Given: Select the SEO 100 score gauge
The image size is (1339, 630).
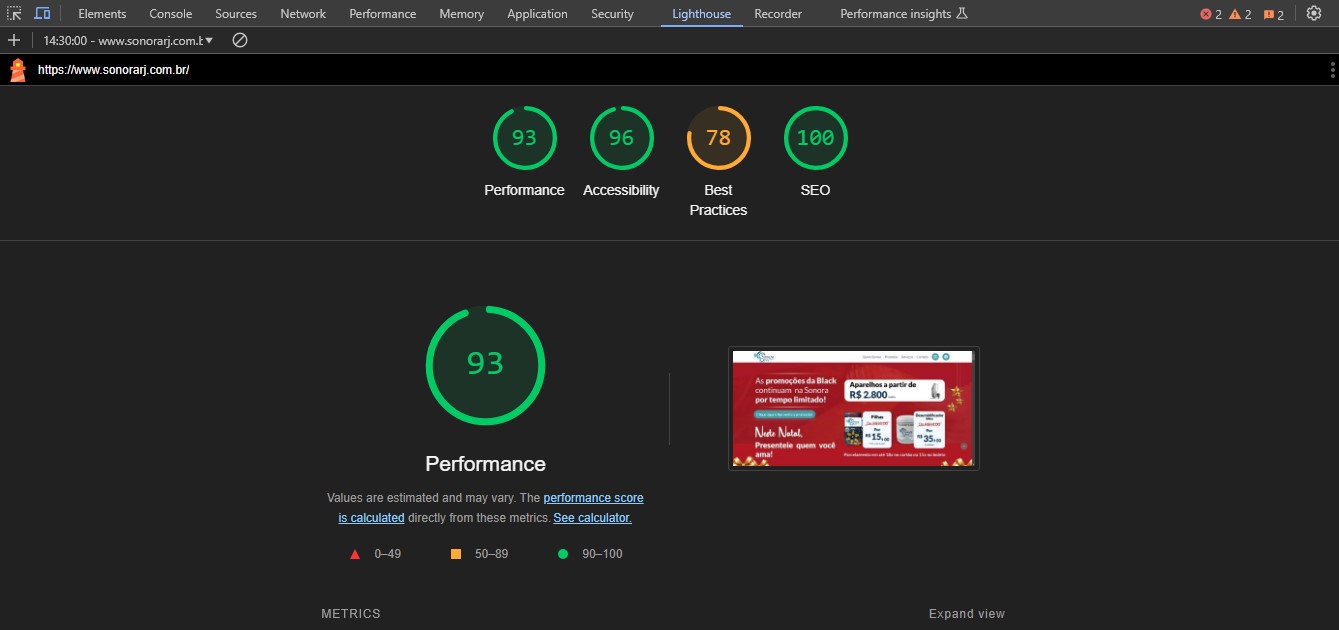Looking at the screenshot, I should tap(815, 139).
